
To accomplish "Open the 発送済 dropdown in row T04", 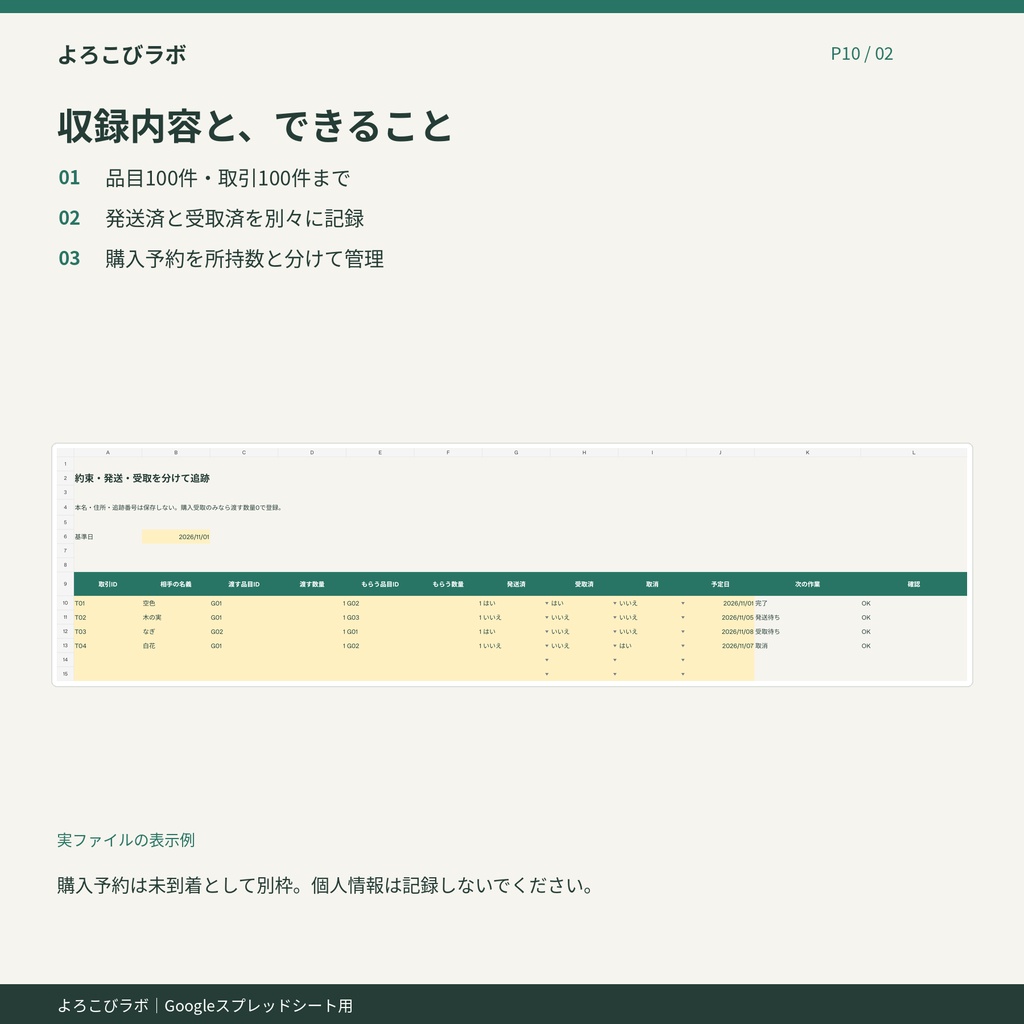I will pos(547,646).
